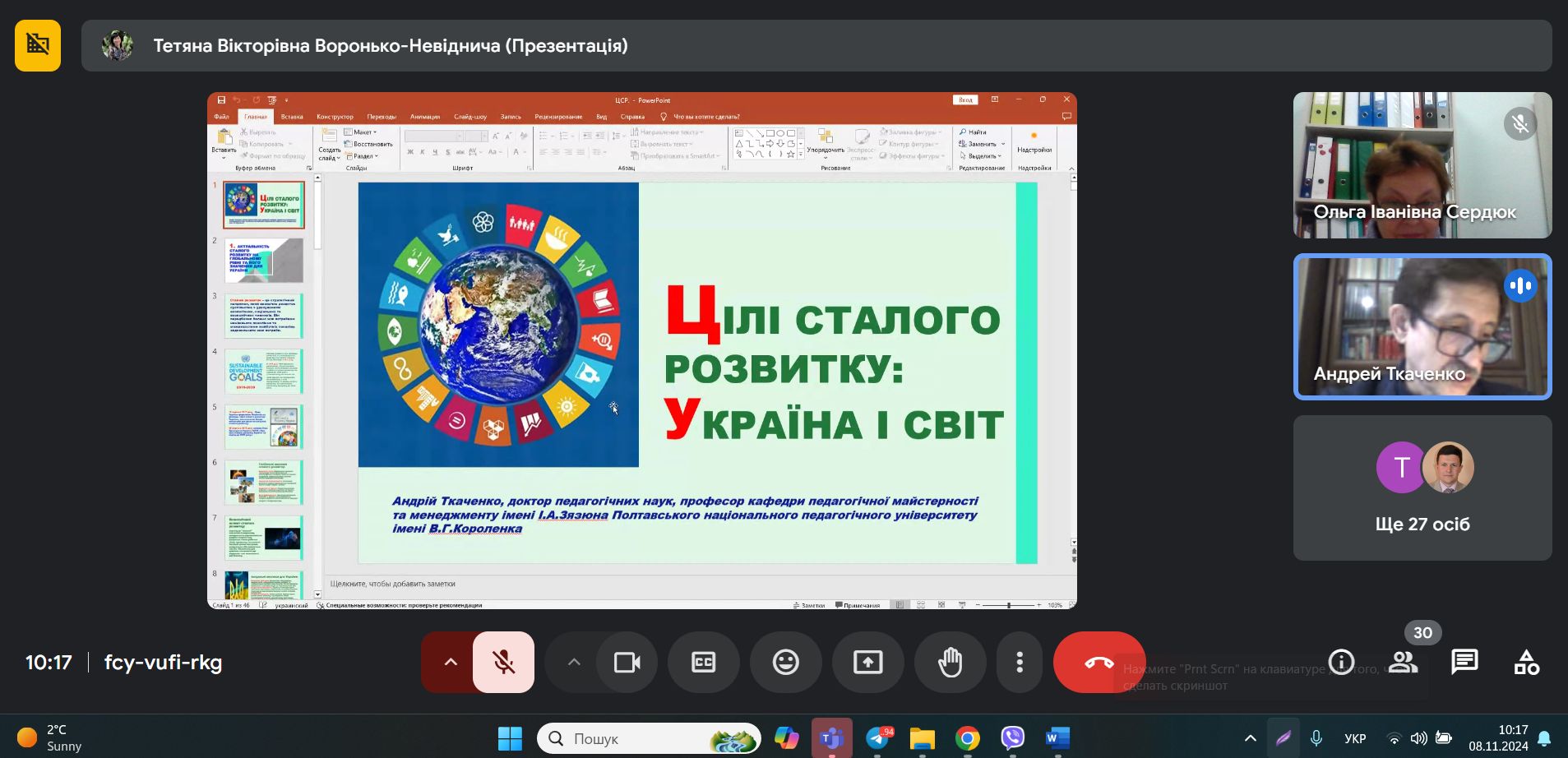
Task: Toggle the Примечания comments button in status bar
Action: click(x=858, y=605)
